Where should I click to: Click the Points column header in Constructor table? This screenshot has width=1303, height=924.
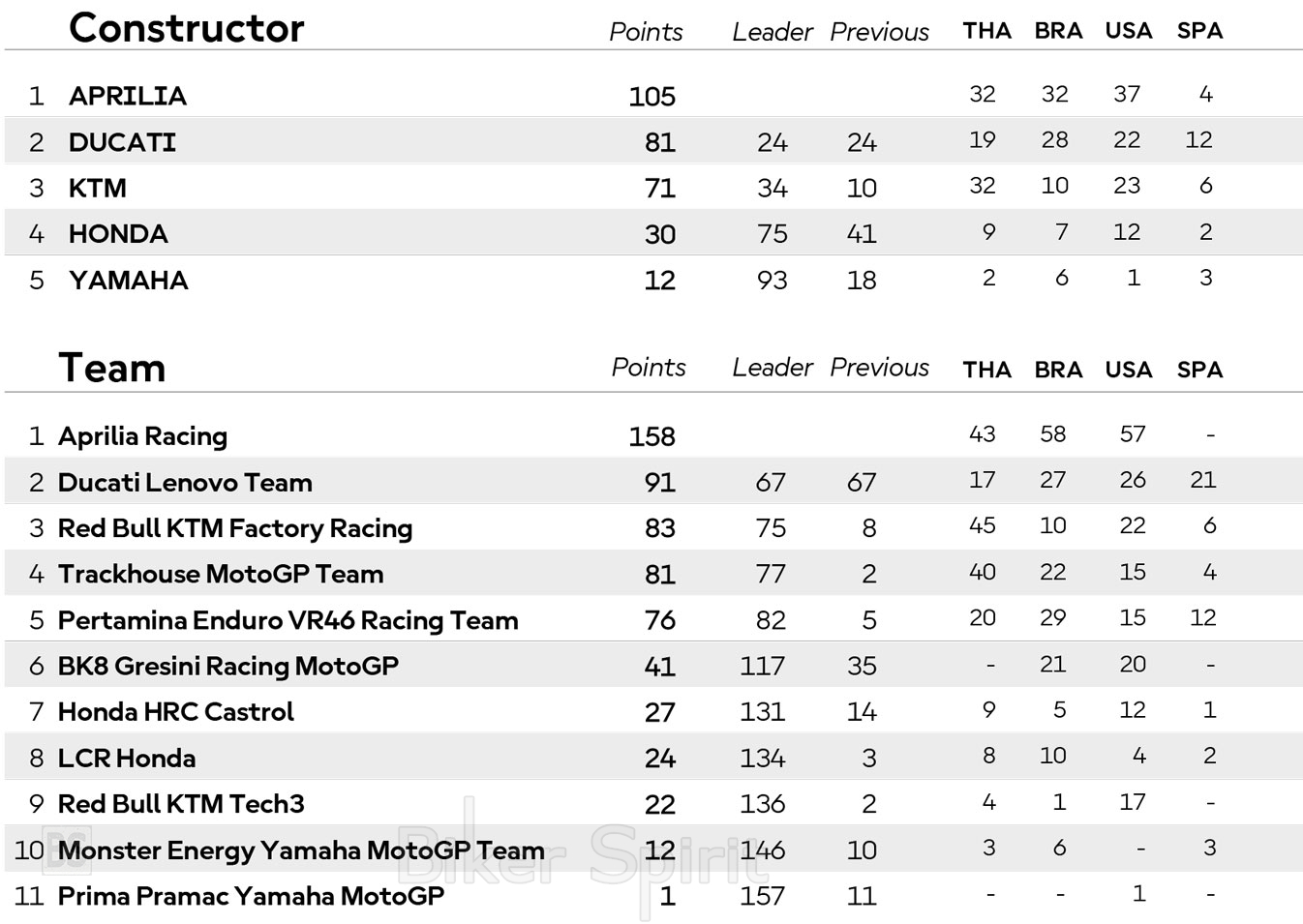(646, 32)
